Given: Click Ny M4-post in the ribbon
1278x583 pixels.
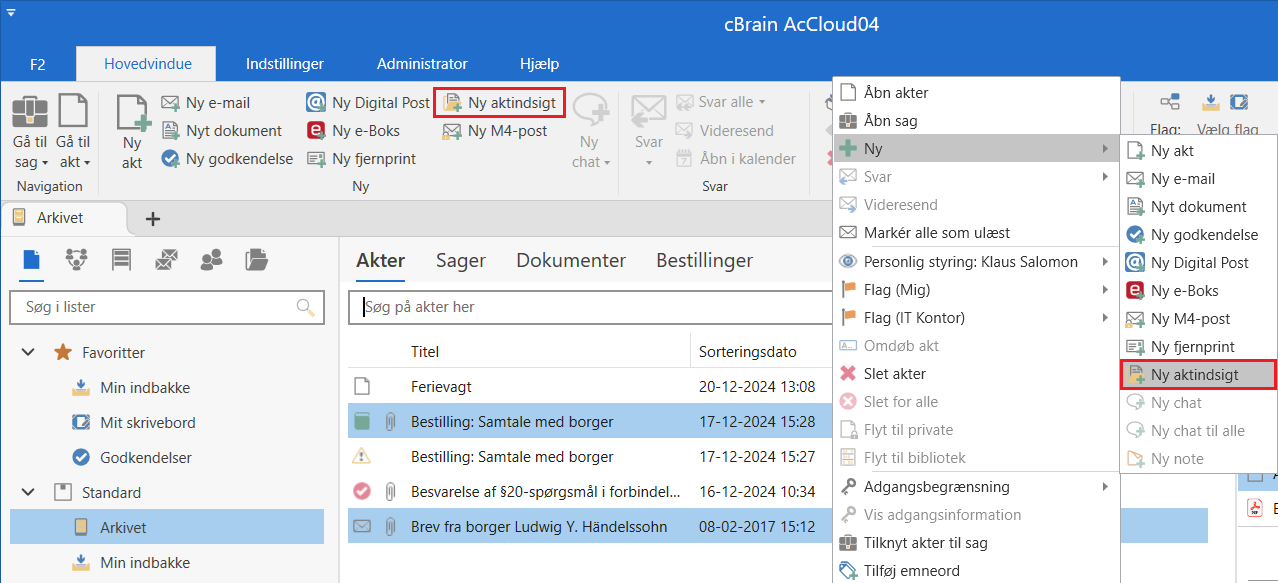Looking at the screenshot, I should [x=495, y=131].
